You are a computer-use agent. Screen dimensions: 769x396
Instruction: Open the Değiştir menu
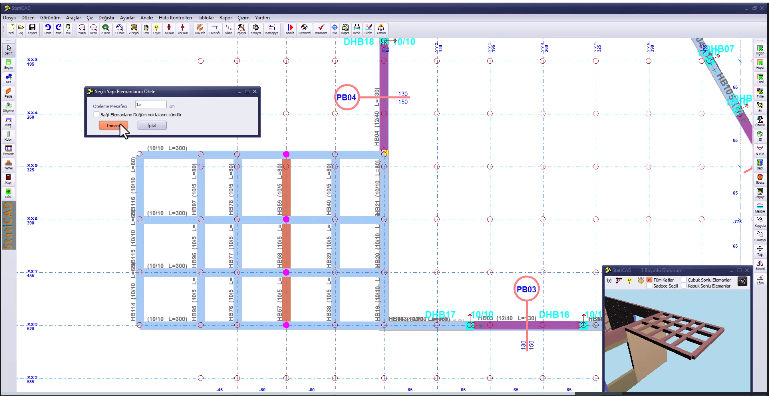pos(106,18)
